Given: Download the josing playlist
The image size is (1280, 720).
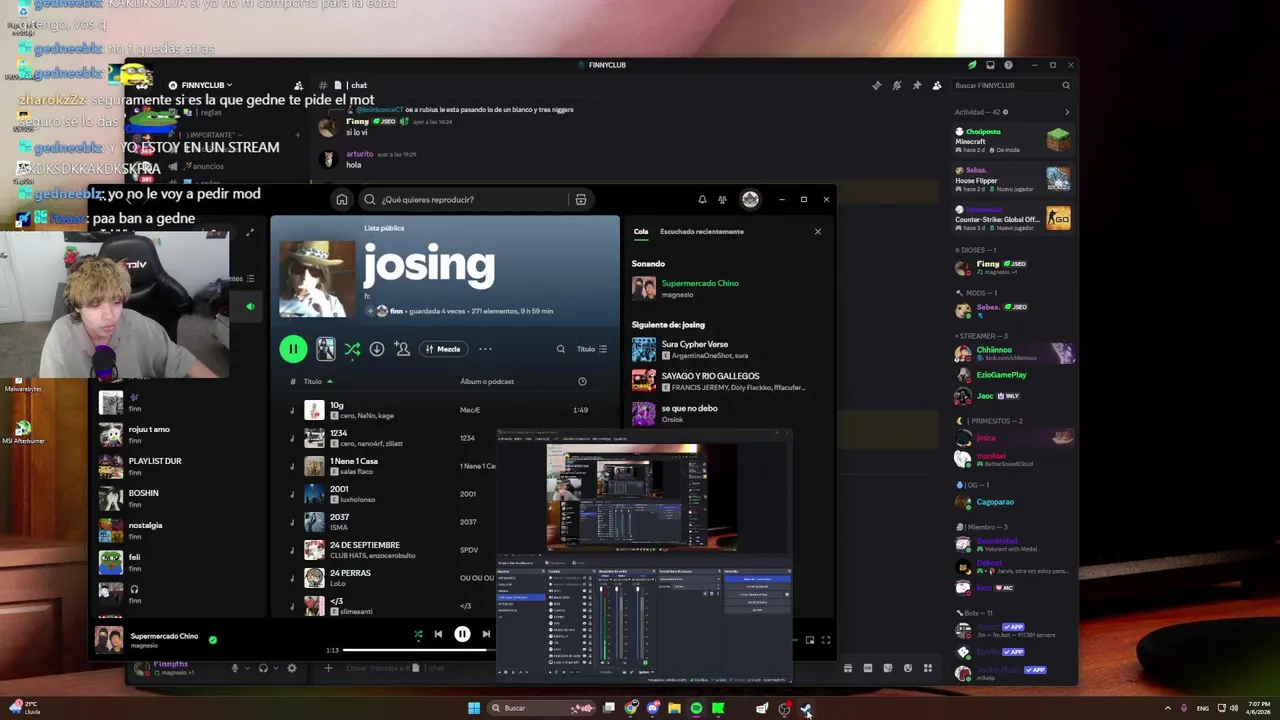Looking at the screenshot, I should click(377, 349).
